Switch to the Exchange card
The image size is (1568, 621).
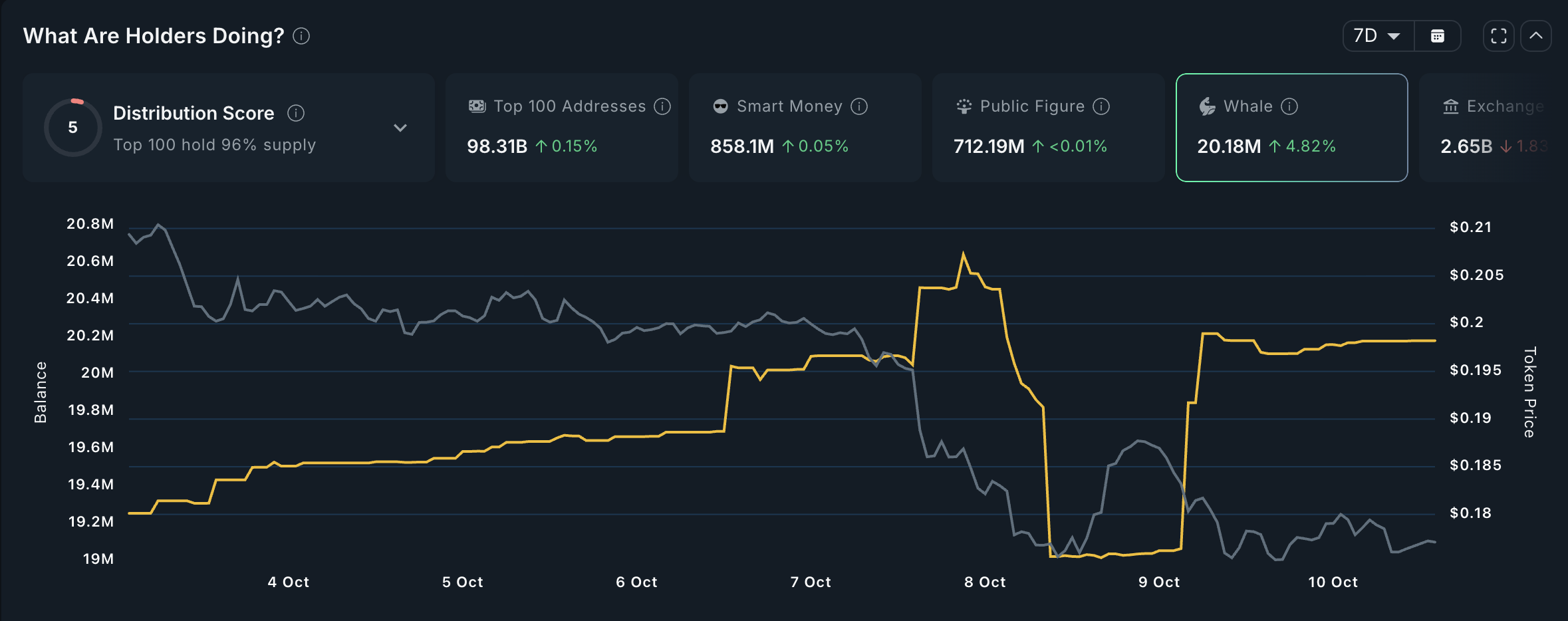point(1493,128)
